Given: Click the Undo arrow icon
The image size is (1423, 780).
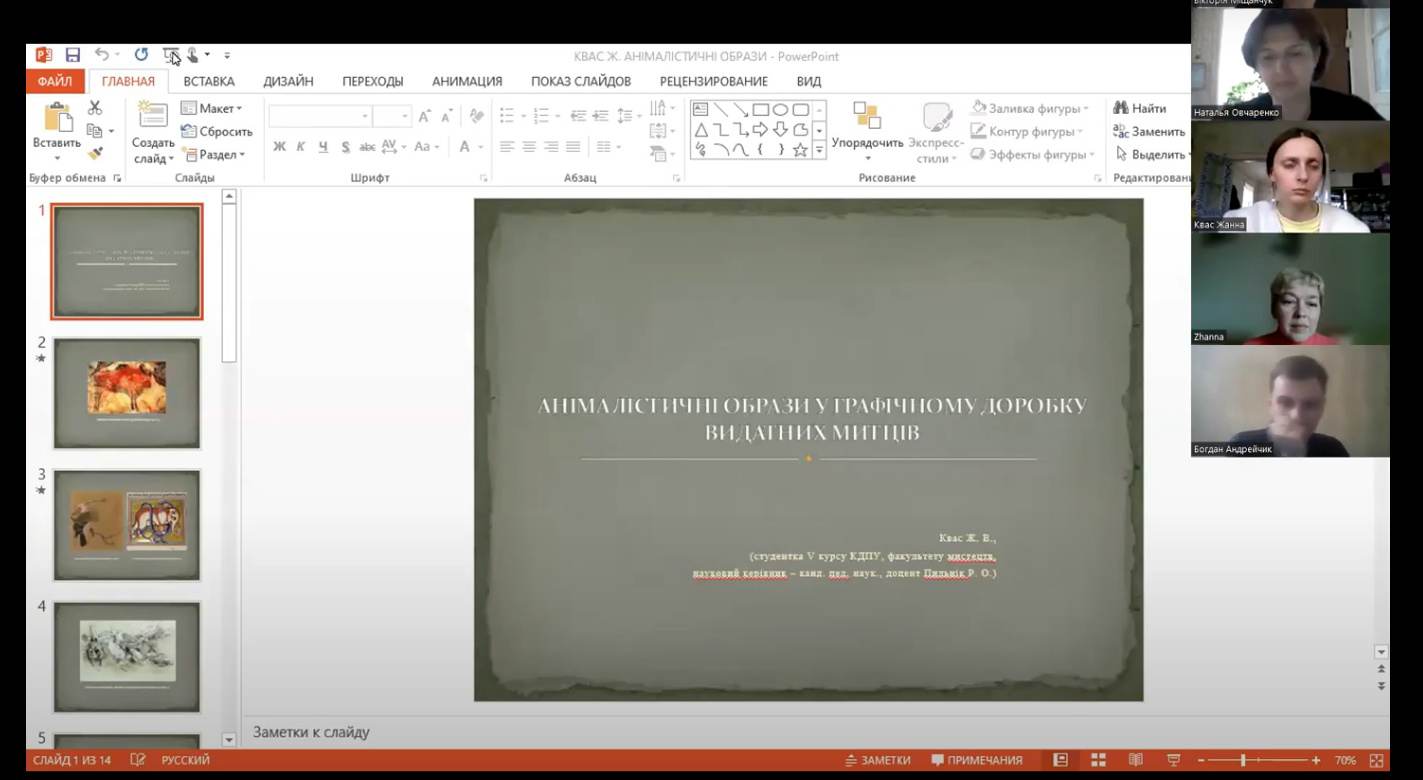Looking at the screenshot, I should [102, 55].
